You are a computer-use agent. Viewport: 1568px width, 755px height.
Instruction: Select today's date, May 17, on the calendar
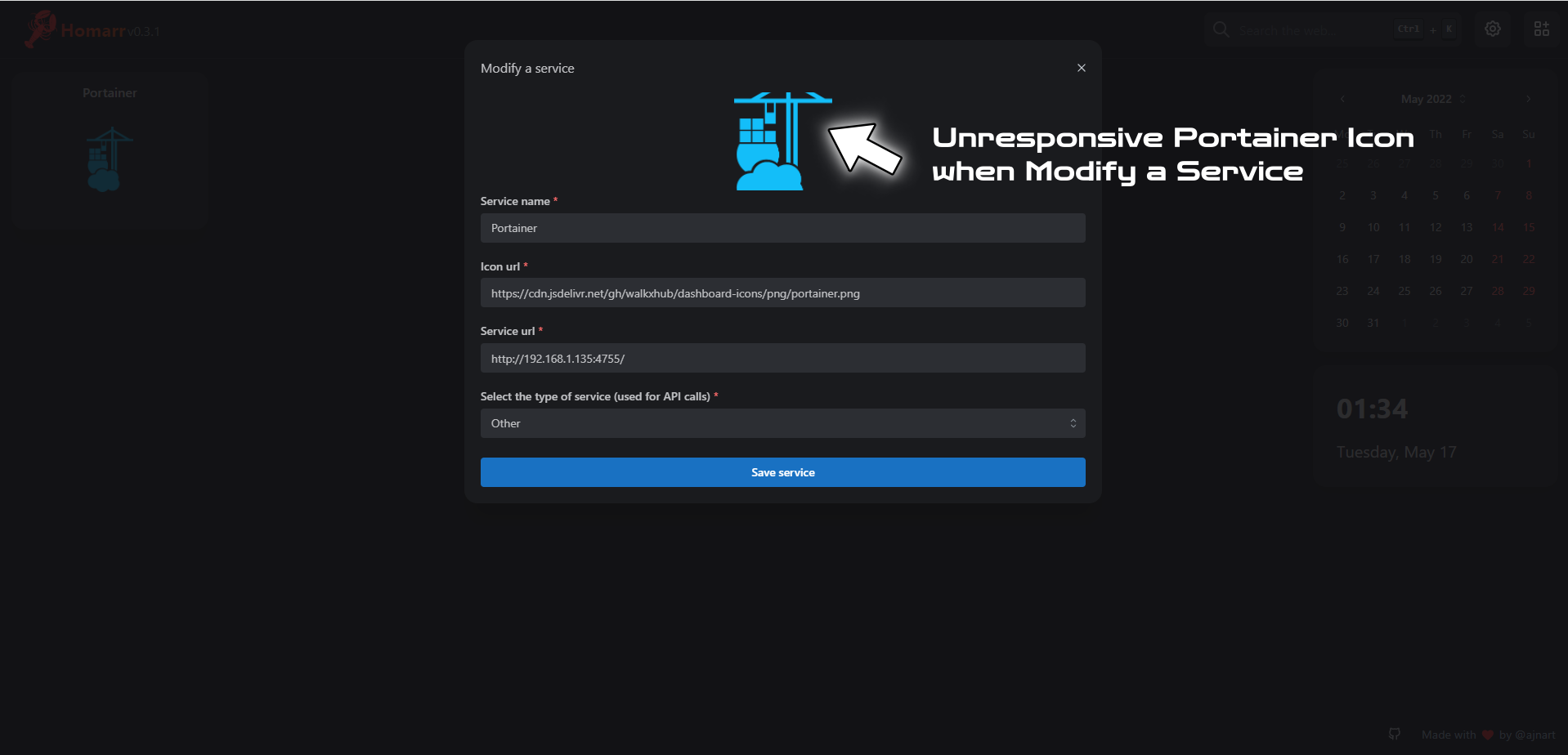click(x=1373, y=259)
